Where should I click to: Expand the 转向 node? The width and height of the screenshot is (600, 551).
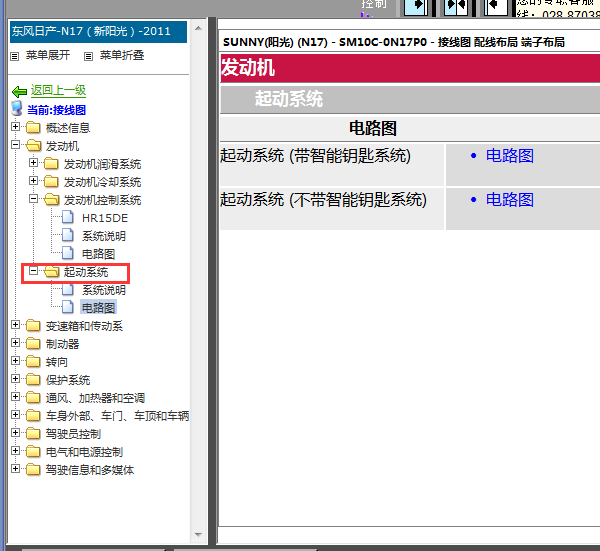tap(15, 360)
